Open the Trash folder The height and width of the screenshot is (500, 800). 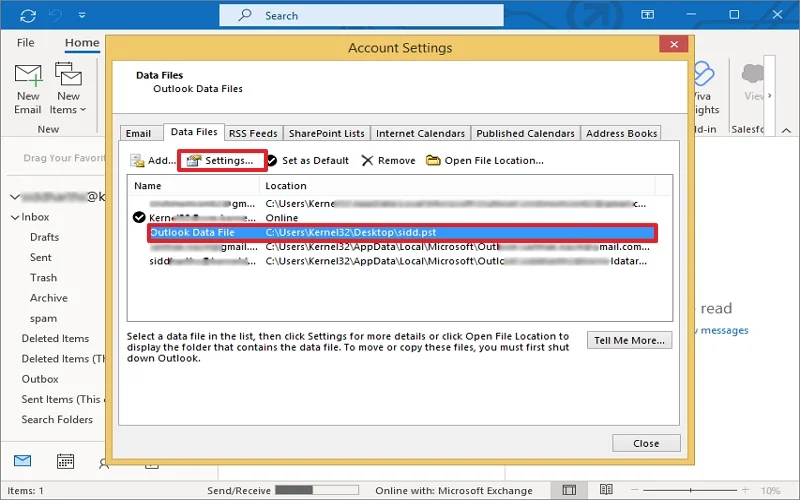[43, 278]
